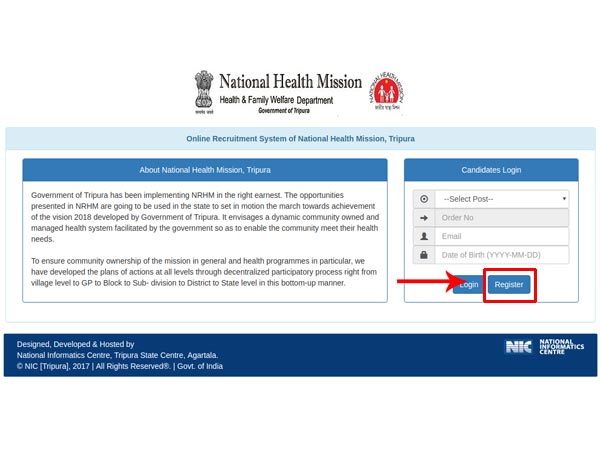Click the user icon beside Email field
The image size is (600, 450).
pyautogui.click(x=424, y=236)
